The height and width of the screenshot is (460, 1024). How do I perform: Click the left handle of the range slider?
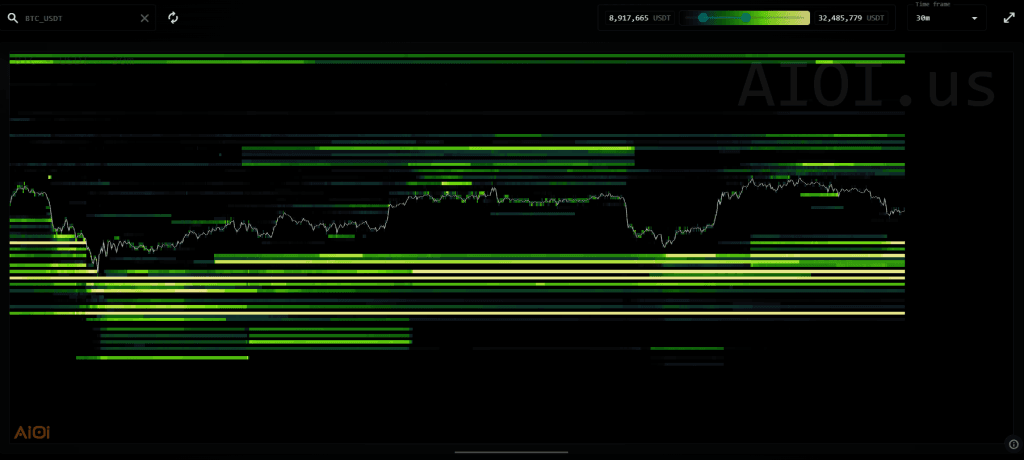coord(703,18)
